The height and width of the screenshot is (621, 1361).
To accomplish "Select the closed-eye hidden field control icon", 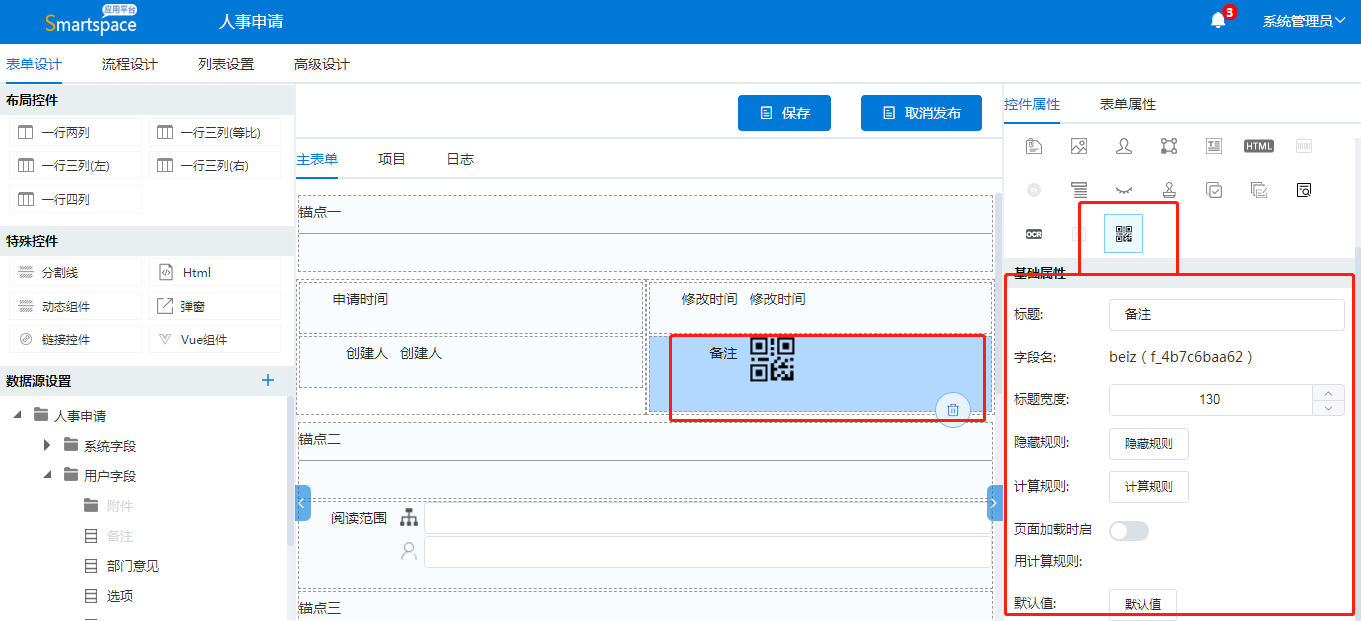I will (1124, 189).
